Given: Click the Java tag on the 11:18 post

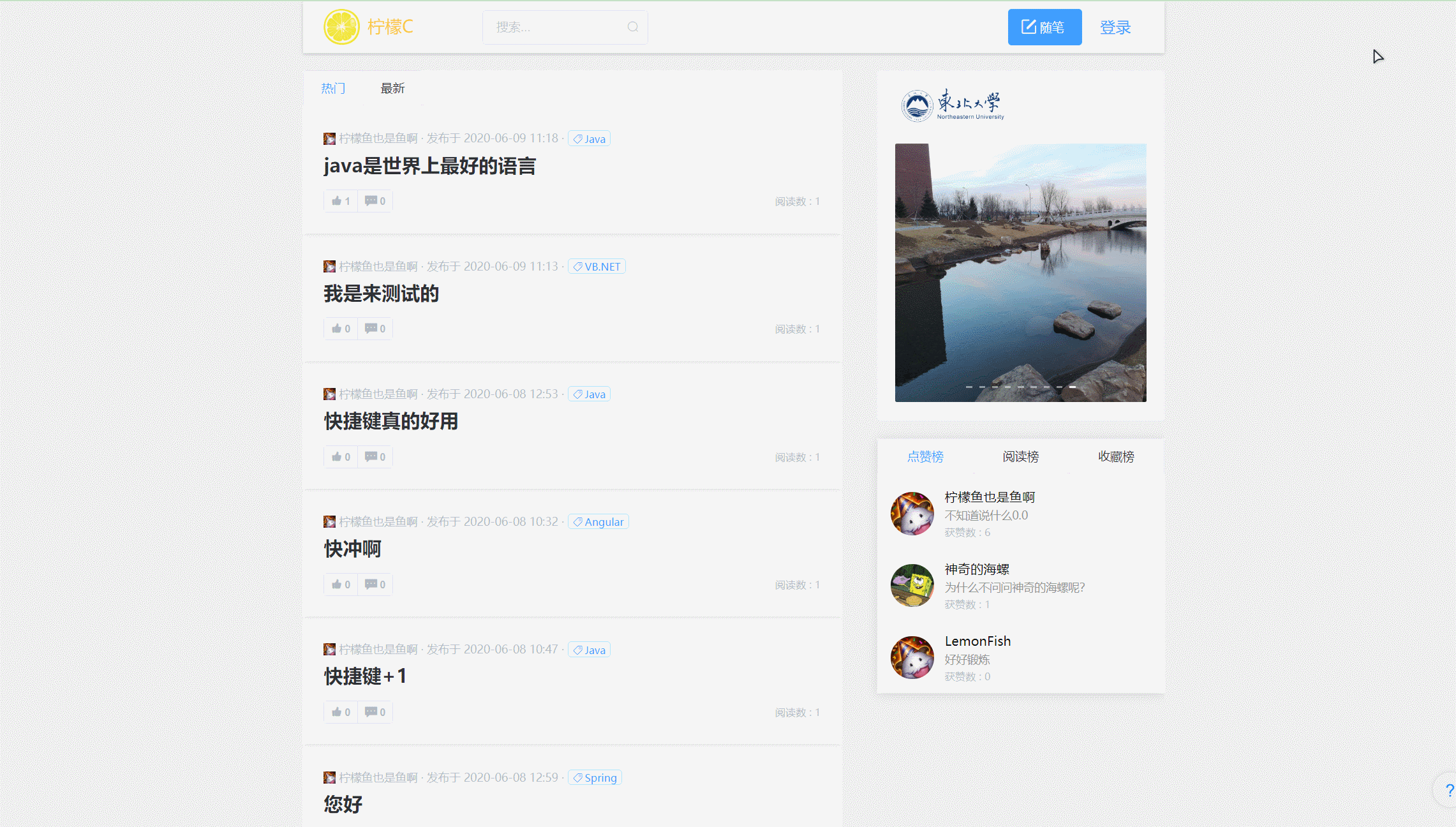Looking at the screenshot, I should 589,138.
